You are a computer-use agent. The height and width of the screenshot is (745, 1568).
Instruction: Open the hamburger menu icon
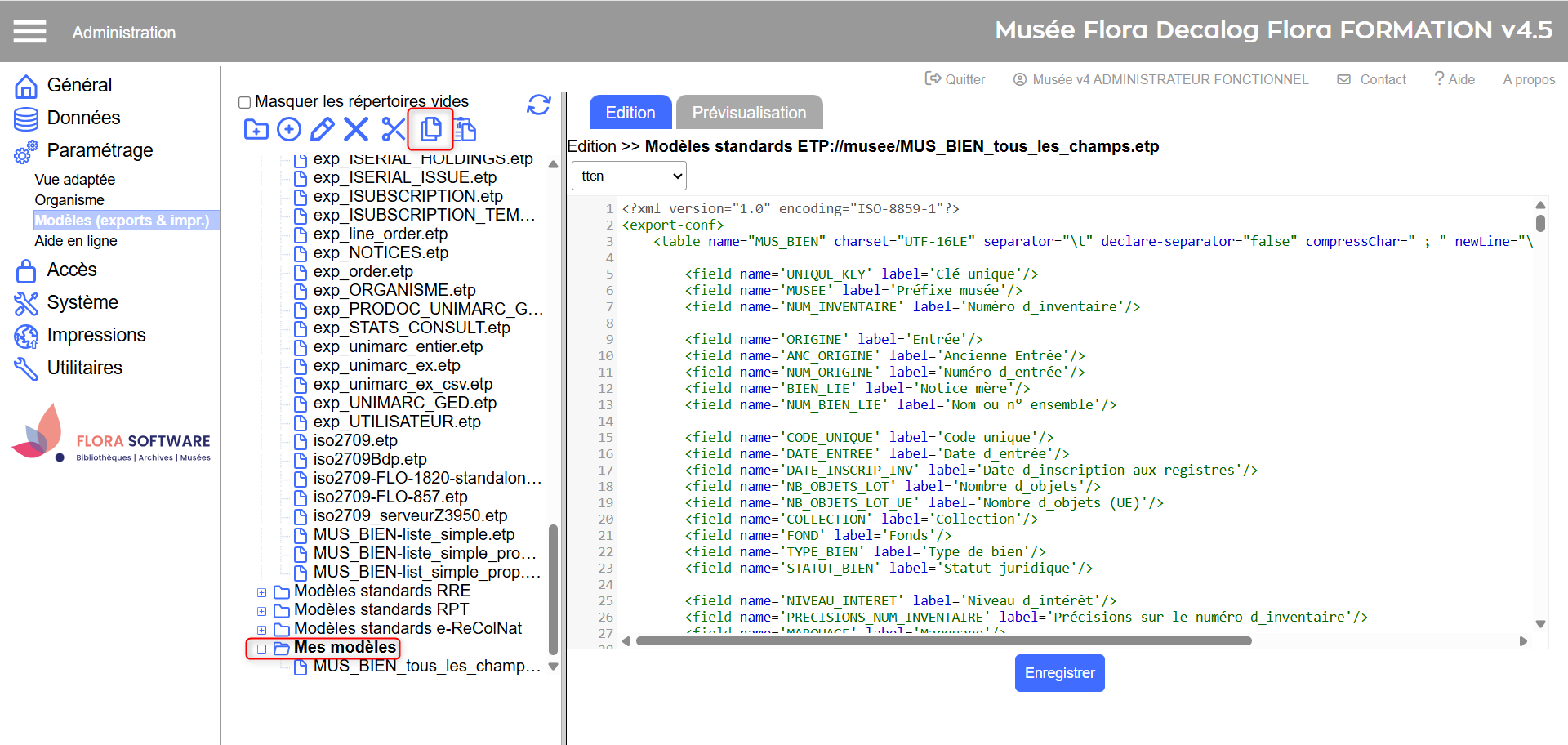click(x=30, y=32)
